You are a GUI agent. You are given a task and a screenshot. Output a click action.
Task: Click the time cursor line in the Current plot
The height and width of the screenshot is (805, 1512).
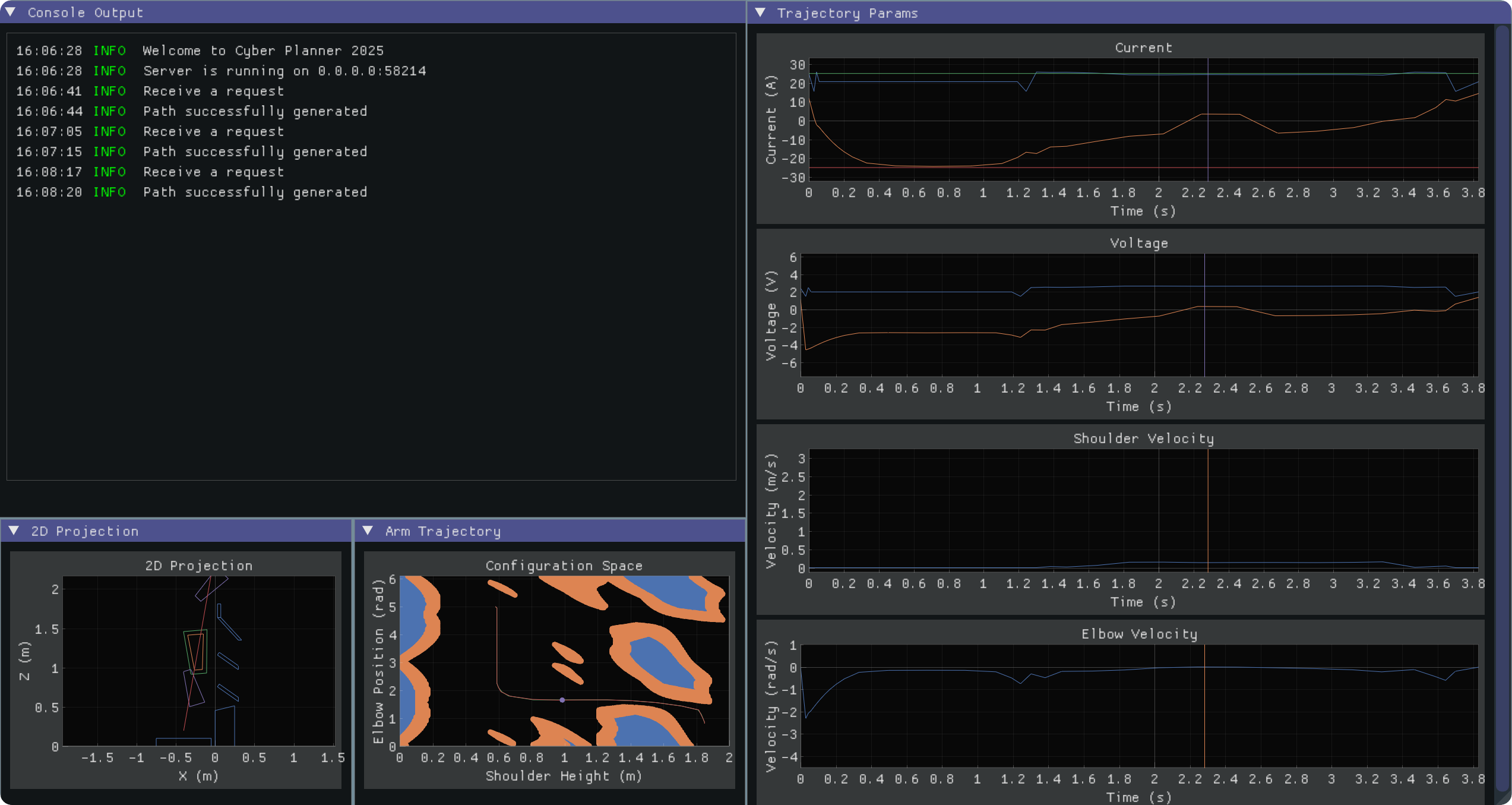click(x=1207, y=119)
